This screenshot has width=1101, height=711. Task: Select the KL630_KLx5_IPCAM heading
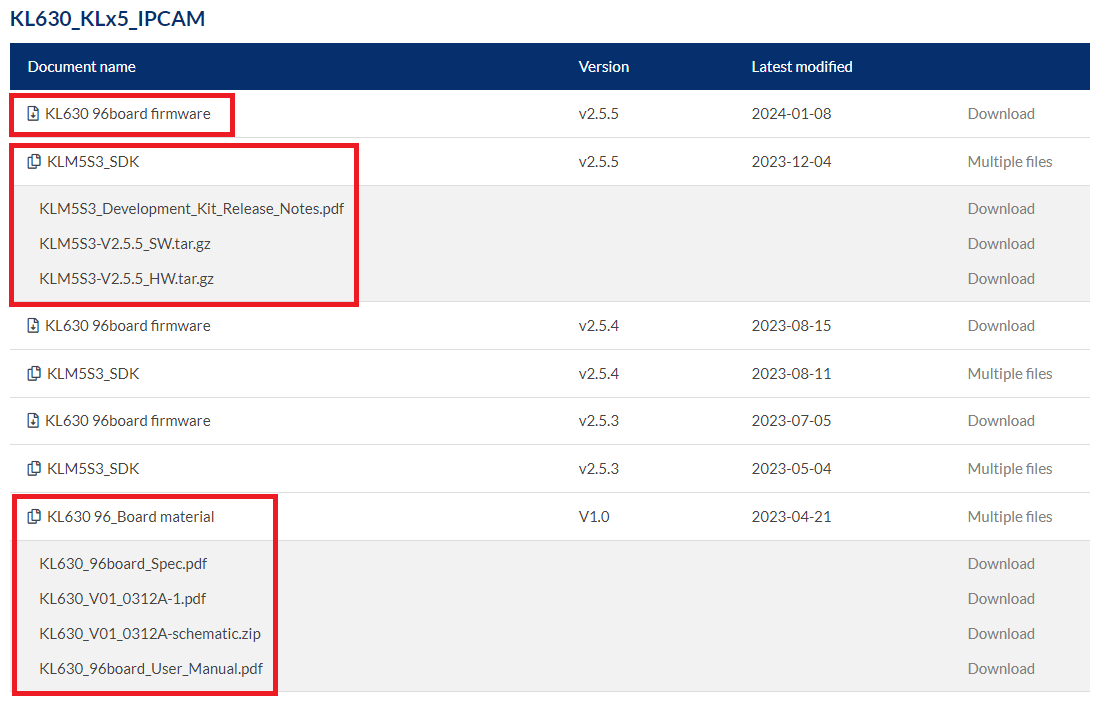107,18
